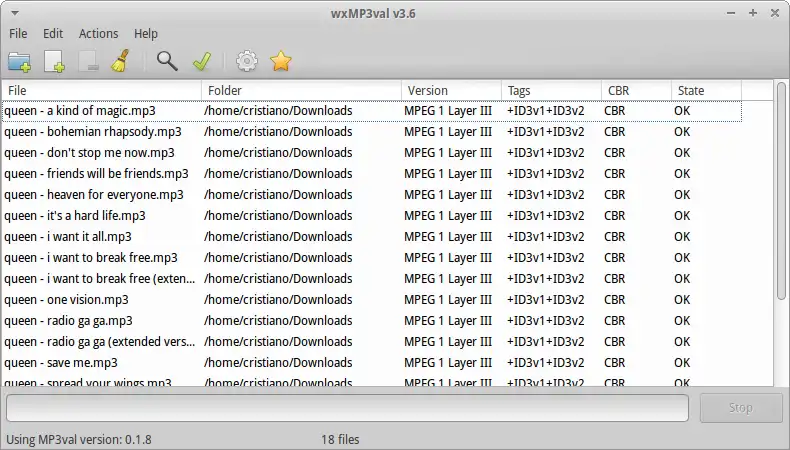This screenshot has height=450, width=790.
Task: Click the Stop button
Action: point(741,408)
